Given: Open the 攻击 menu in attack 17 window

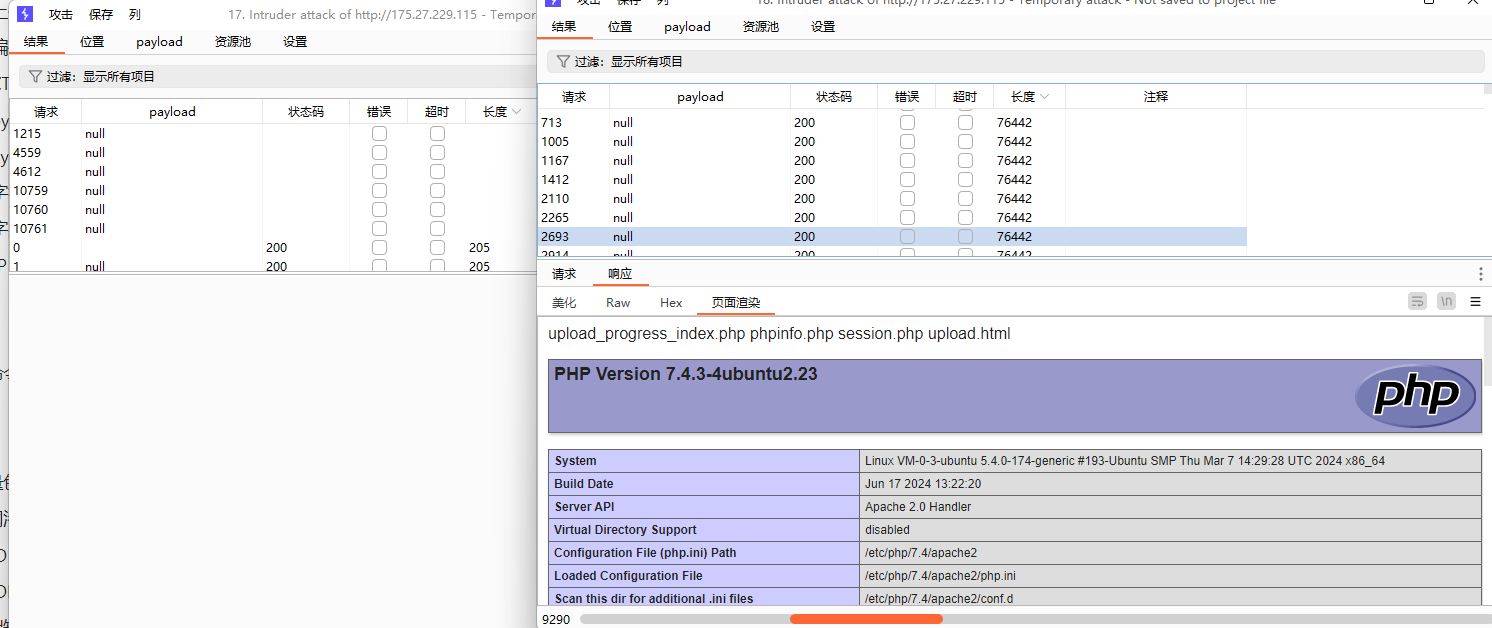Looking at the screenshot, I should (61, 15).
